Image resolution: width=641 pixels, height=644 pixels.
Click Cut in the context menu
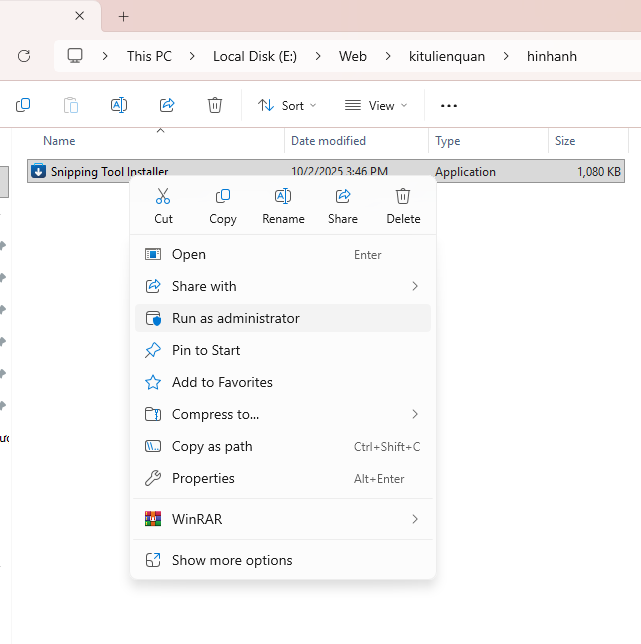coord(163,206)
